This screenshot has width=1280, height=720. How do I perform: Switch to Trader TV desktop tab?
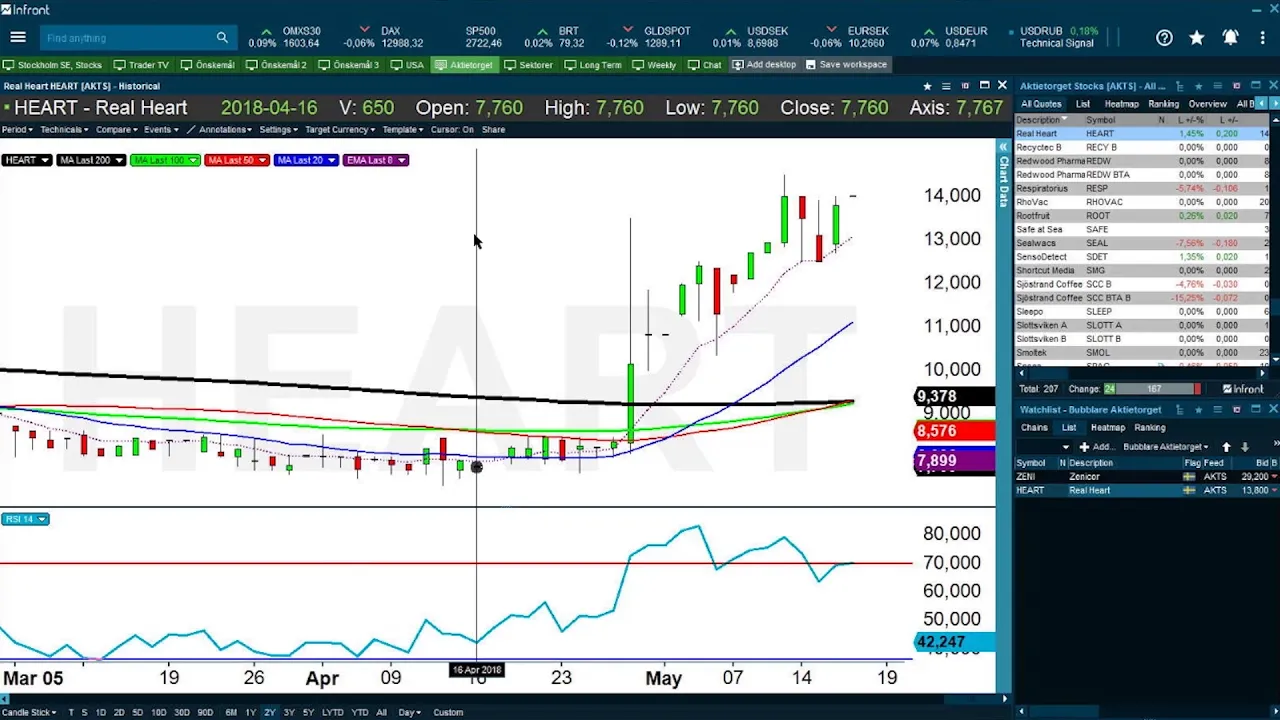pos(141,65)
